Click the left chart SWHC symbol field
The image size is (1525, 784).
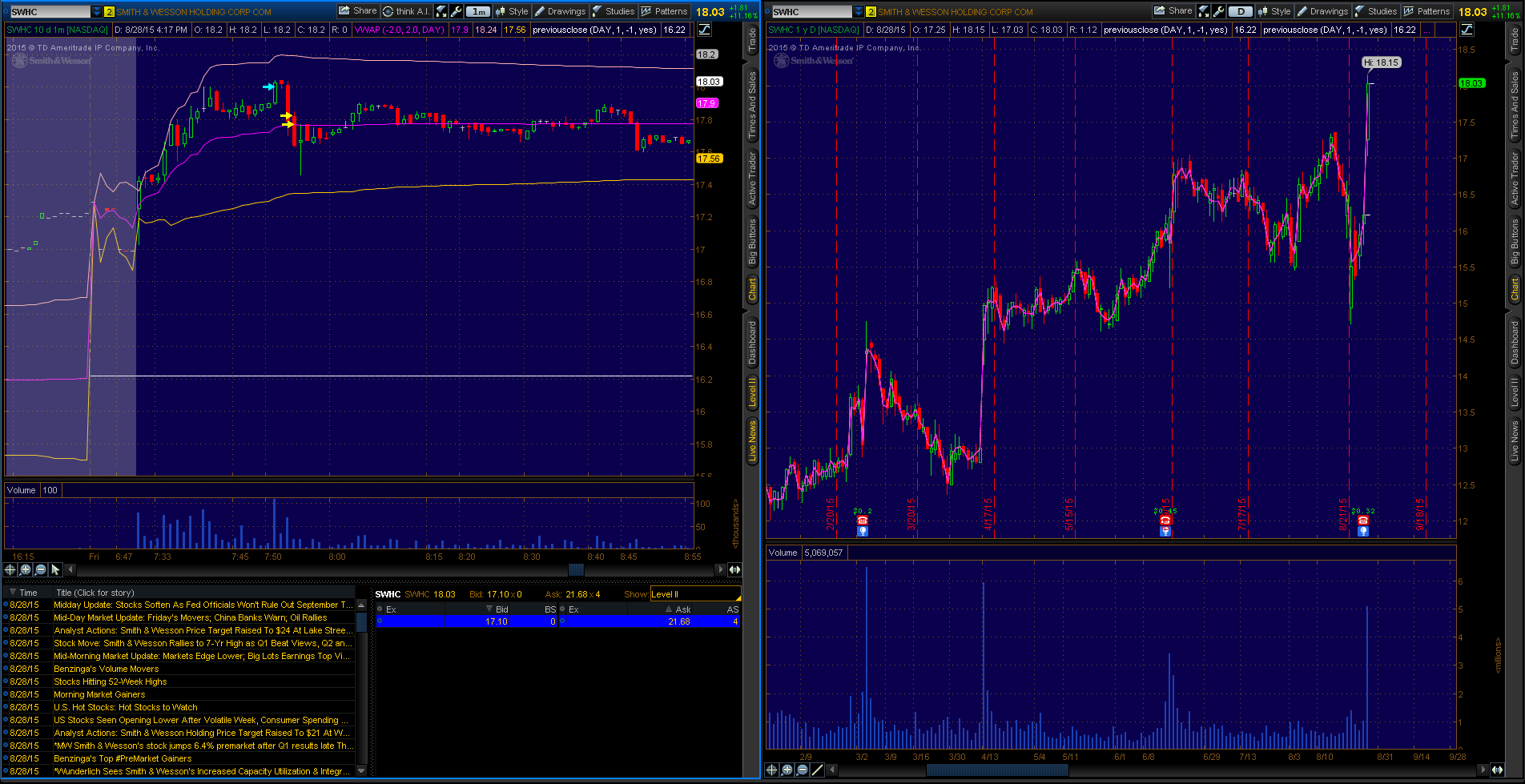(50, 12)
